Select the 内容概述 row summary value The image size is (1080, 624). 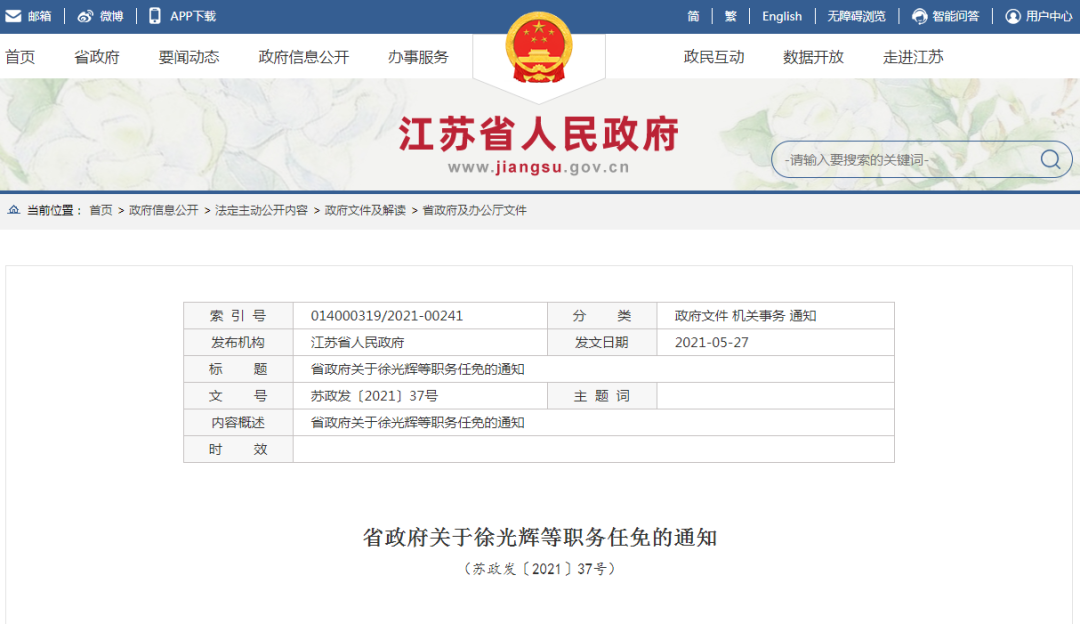[417, 422]
